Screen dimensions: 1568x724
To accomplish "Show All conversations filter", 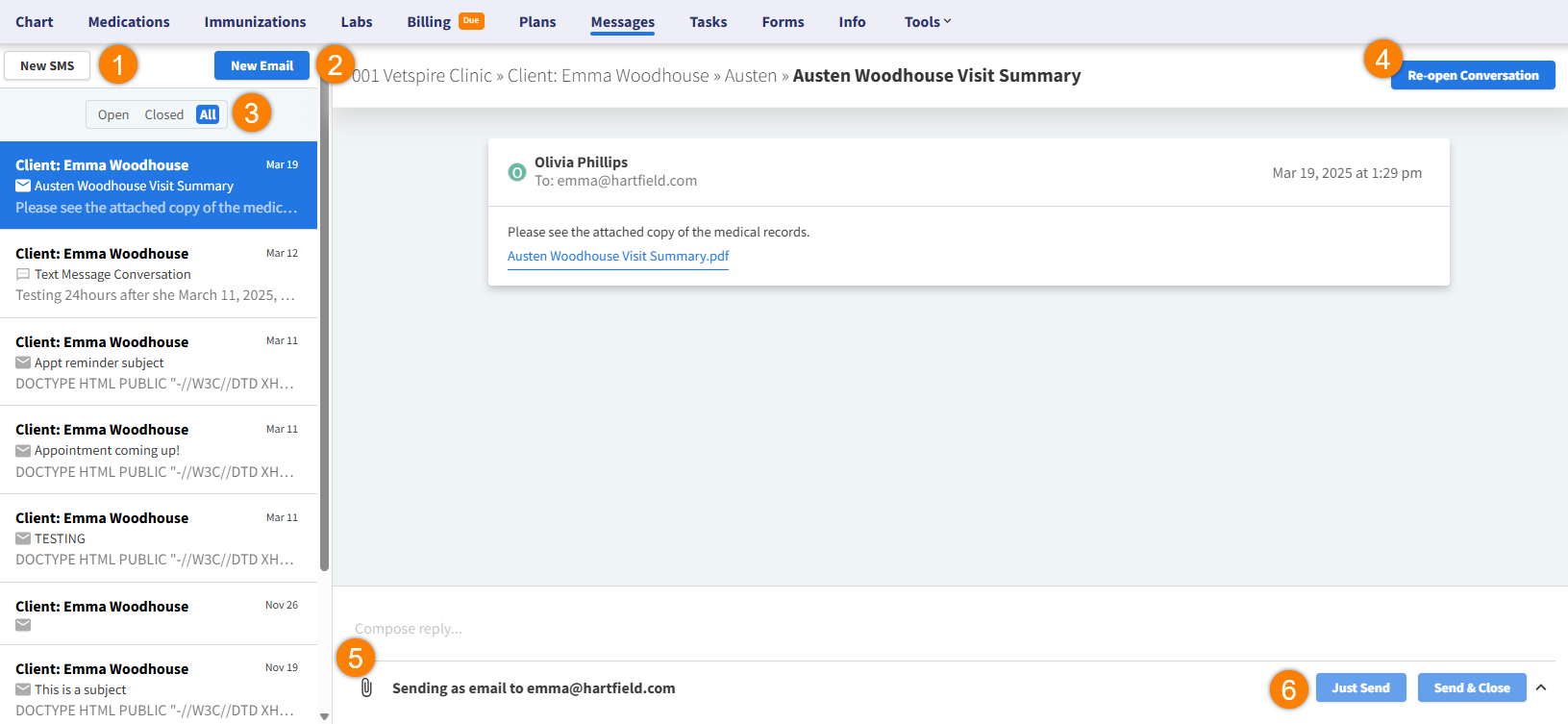I will click(x=208, y=114).
